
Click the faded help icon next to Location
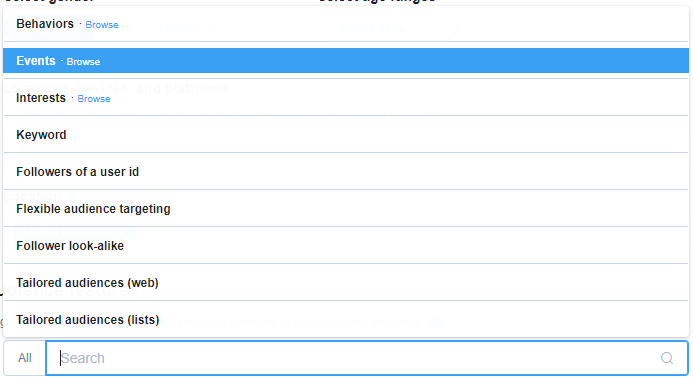click(x=76, y=196)
